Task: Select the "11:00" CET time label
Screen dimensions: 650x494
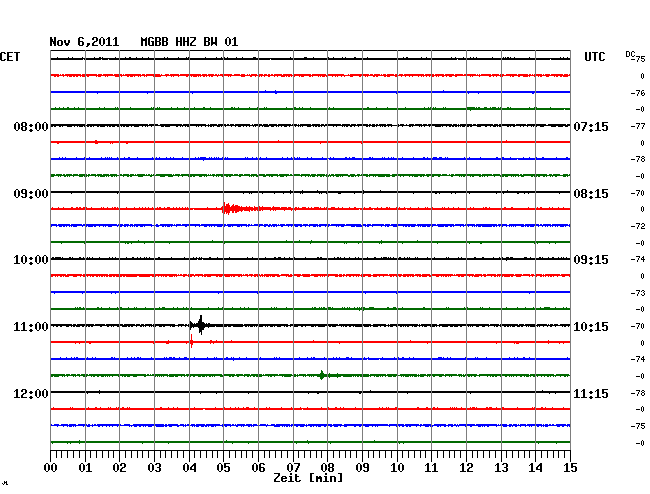Action: point(31,327)
